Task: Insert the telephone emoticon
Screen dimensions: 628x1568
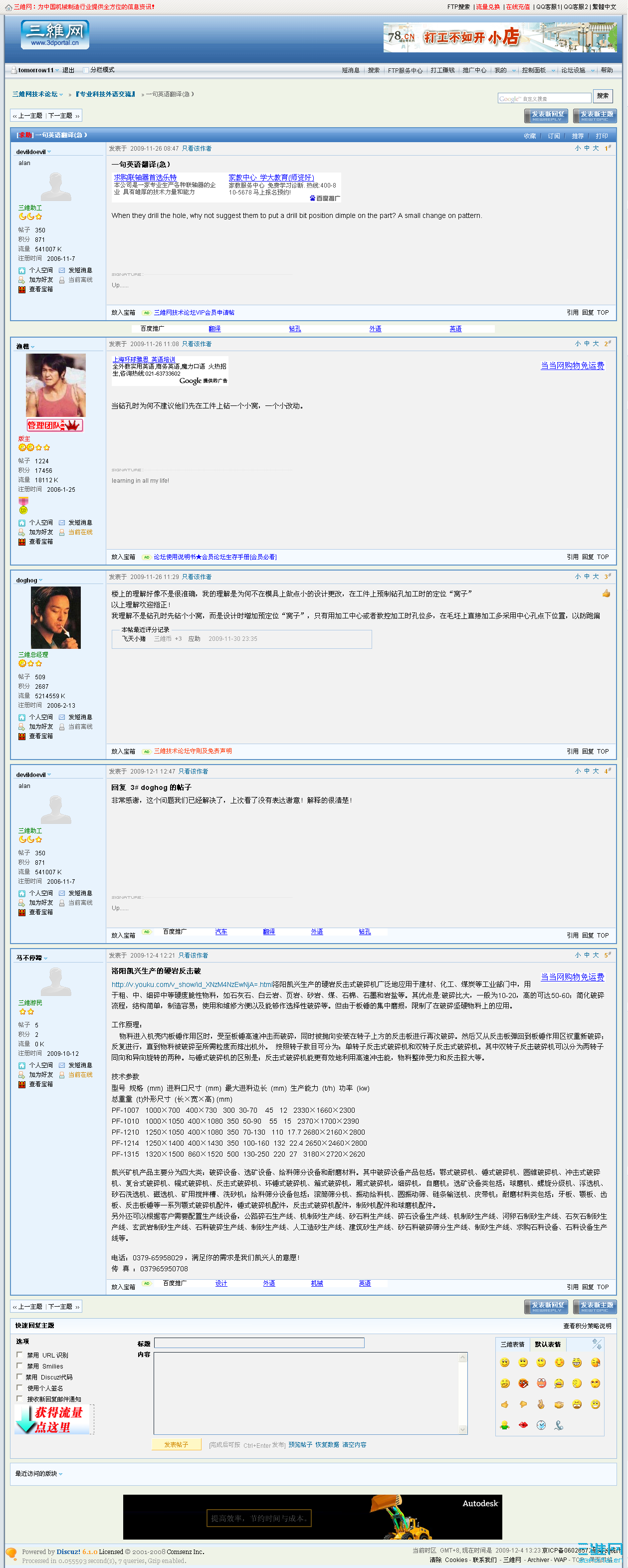Action: click(x=559, y=1425)
